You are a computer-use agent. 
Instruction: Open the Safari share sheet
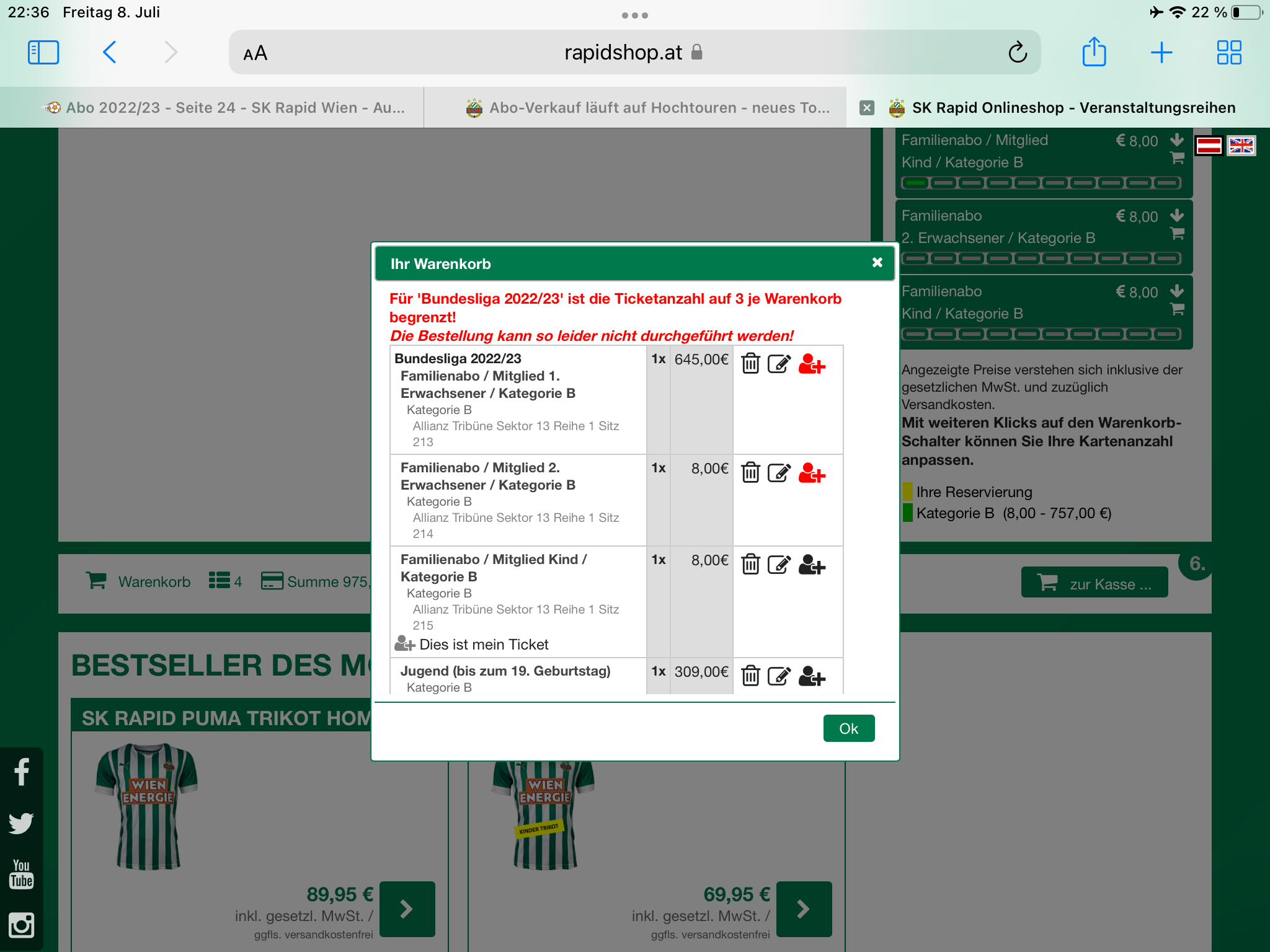[x=1094, y=52]
